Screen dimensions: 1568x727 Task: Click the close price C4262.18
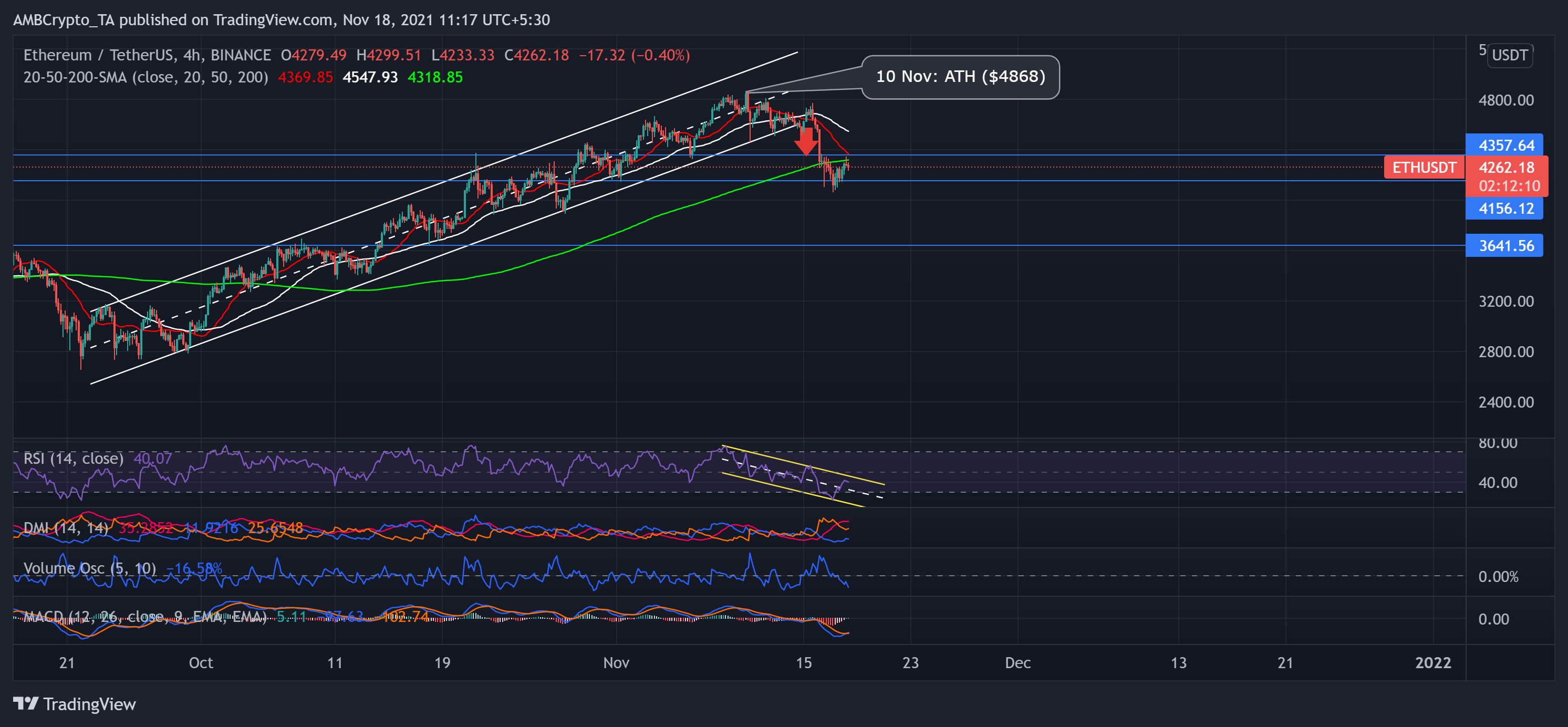tap(536, 55)
